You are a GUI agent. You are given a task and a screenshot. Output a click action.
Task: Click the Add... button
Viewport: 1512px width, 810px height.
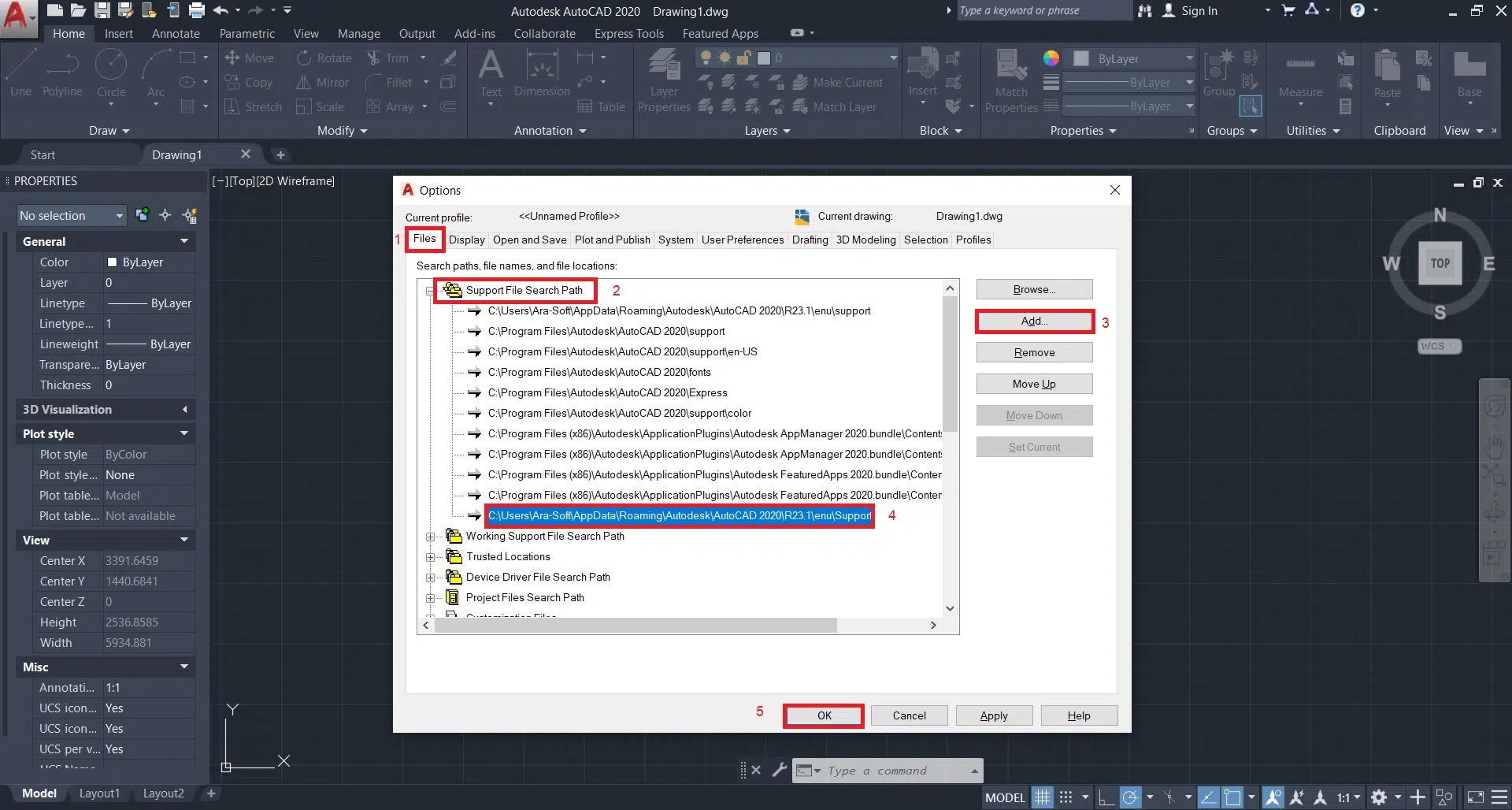click(x=1034, y=321)
